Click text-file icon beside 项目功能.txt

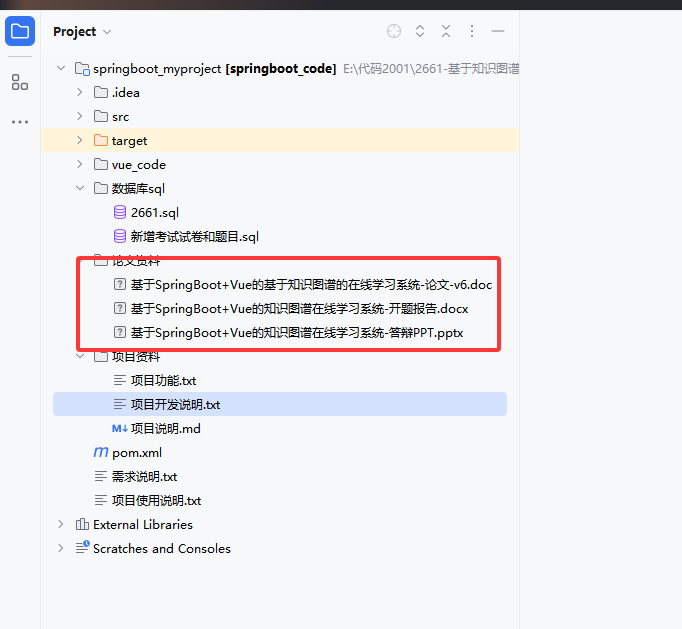pos(120,381)
